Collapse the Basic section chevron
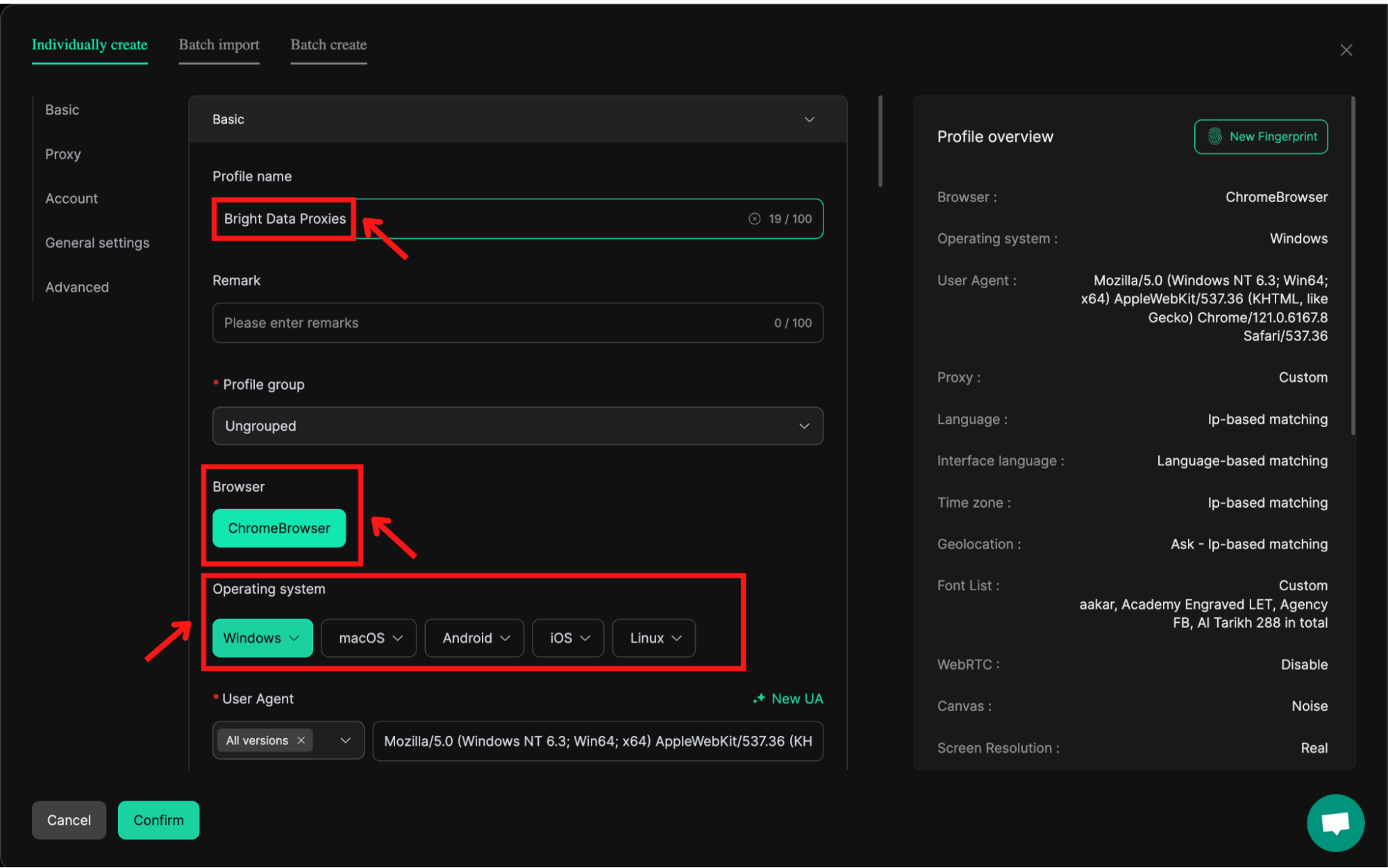The width and height of the screenshot is (1388, 868). click(809, 119)
